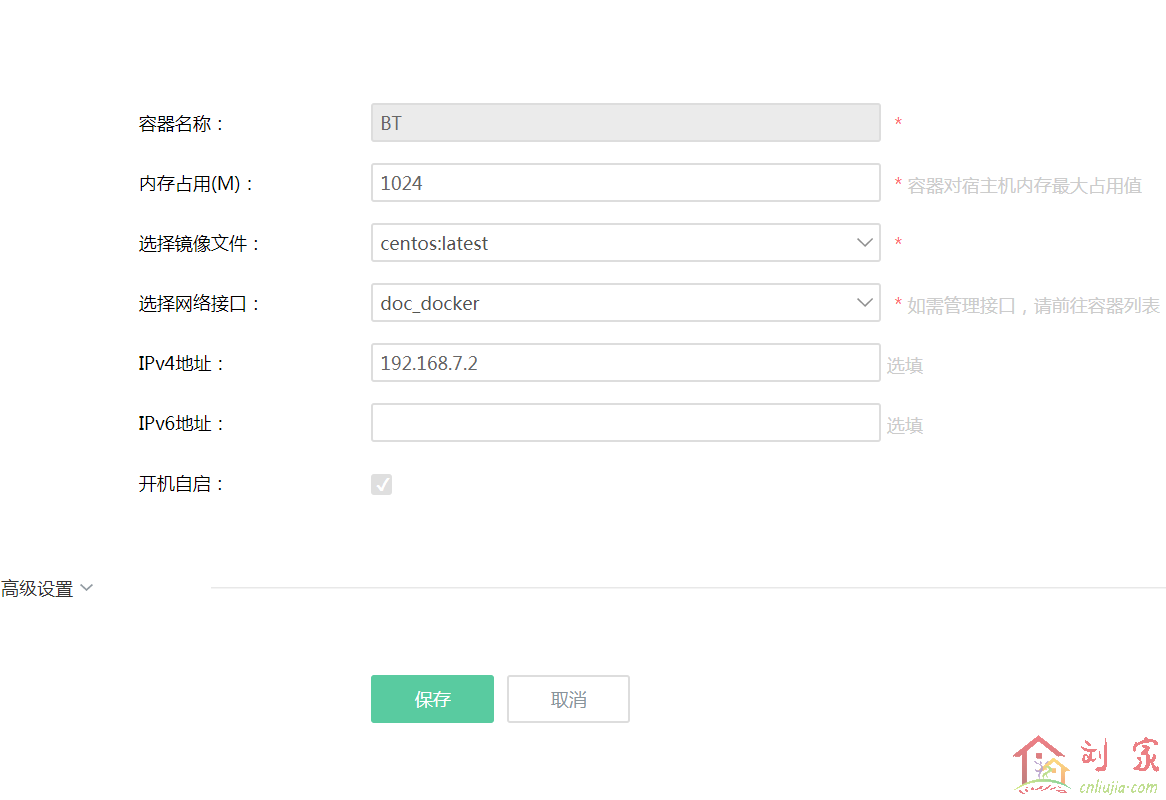Focus the 容器名称 field containing BT
Image resolution: width=1166 pixels, height=800 pixels.
click(x=625, y=123)
